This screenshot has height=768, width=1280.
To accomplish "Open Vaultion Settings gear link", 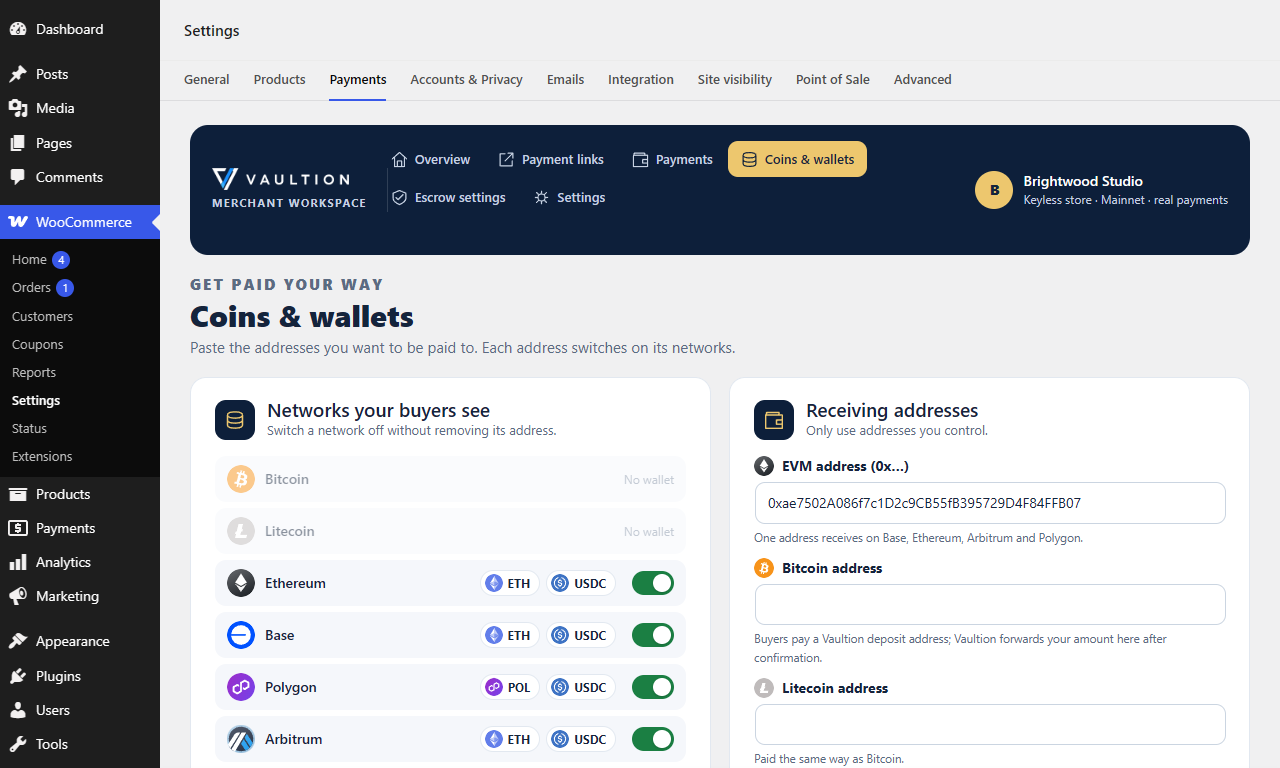I will click(569, 197).
